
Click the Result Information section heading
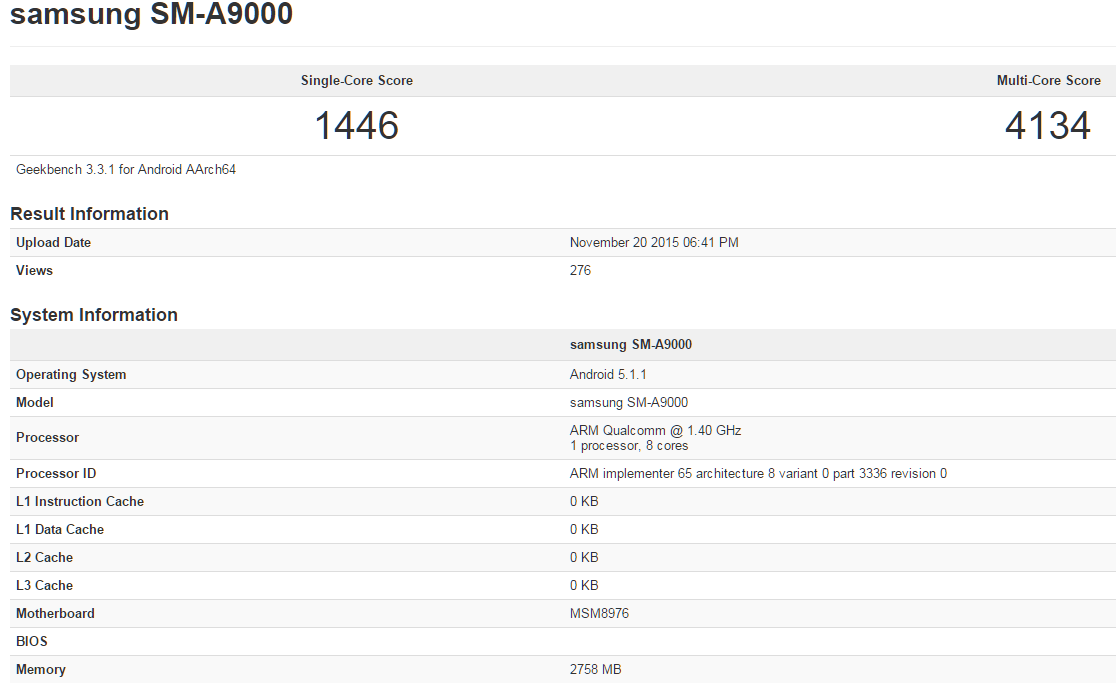pos(88,214)
